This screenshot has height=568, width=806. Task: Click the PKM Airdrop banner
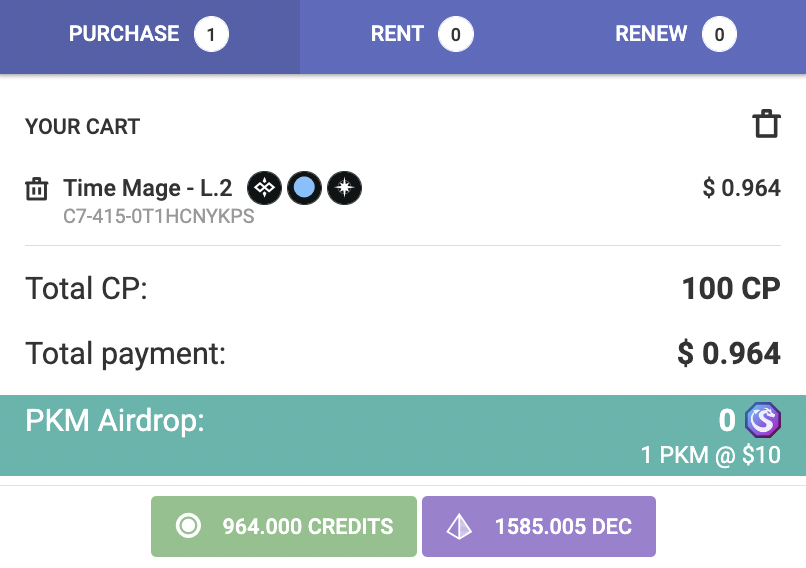coord(403,435)
